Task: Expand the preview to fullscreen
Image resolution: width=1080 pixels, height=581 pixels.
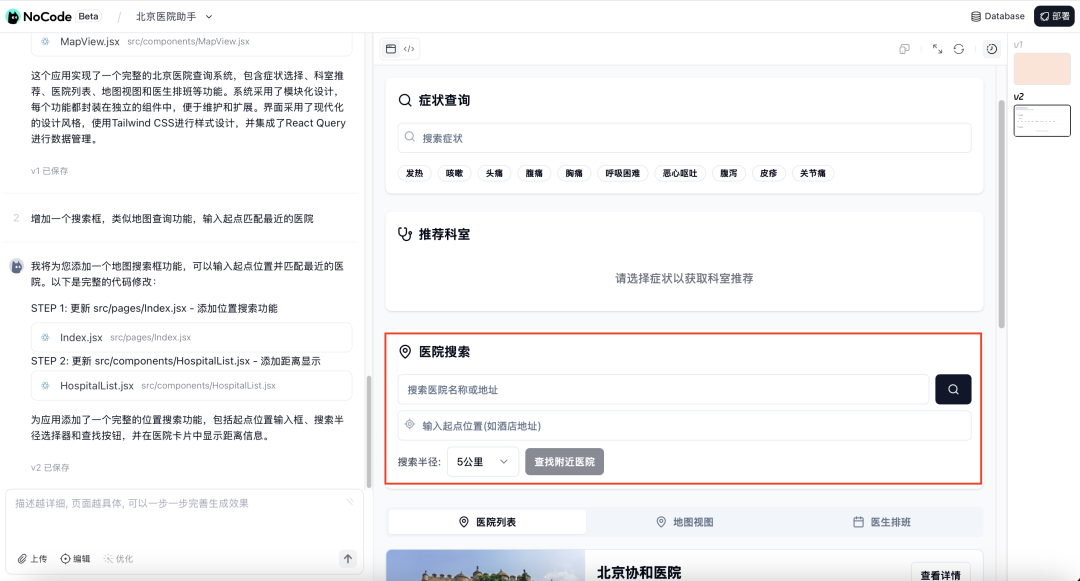Action: point(936,47)
